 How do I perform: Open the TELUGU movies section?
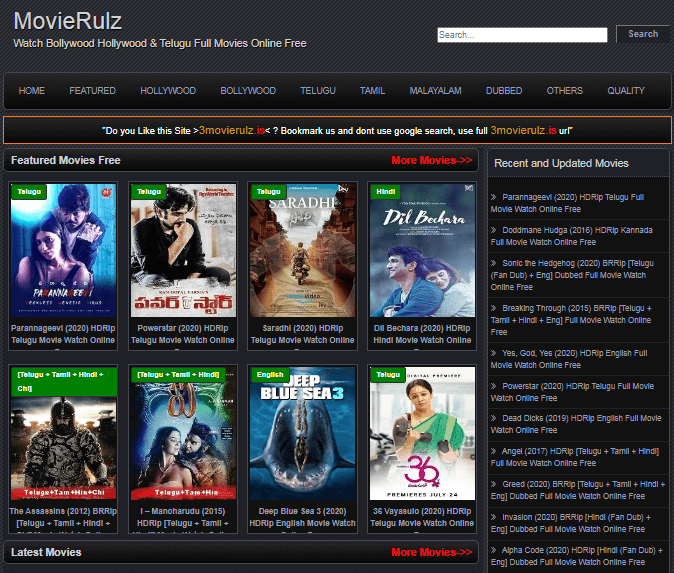pyautogui.click(x=318, y=91)
